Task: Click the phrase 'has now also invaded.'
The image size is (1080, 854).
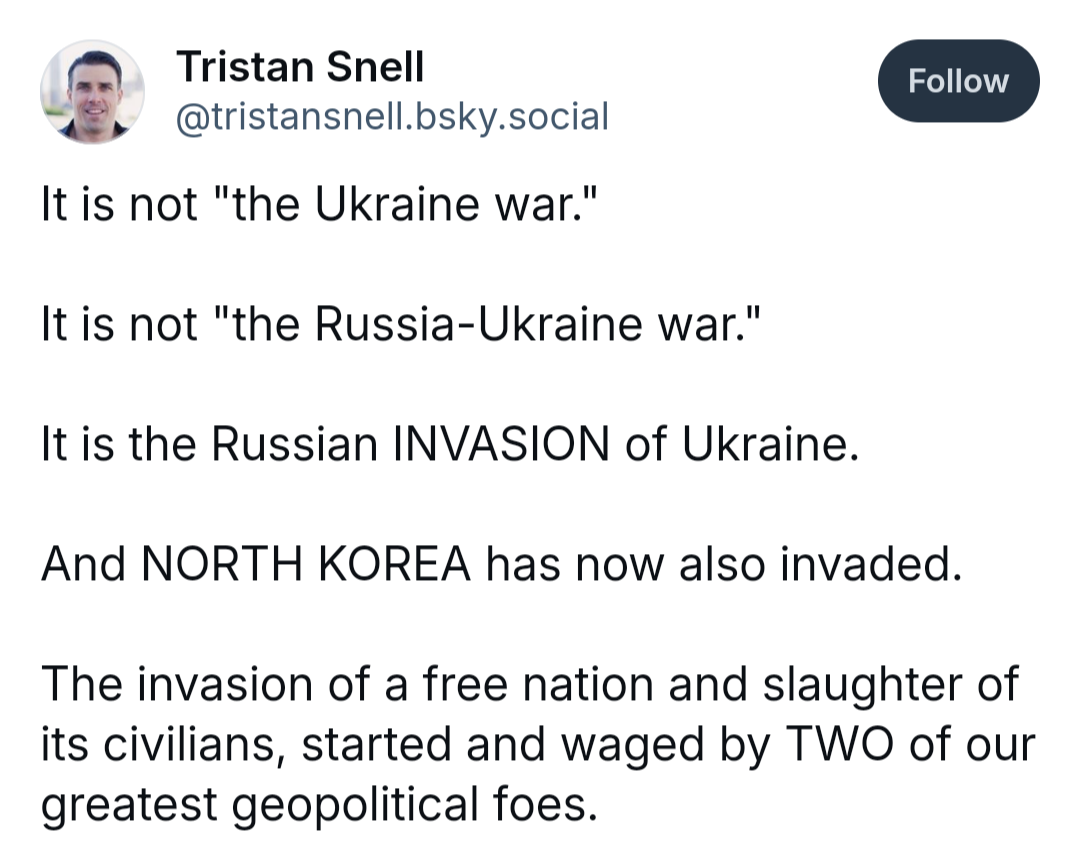Action: tap(724, 563)
